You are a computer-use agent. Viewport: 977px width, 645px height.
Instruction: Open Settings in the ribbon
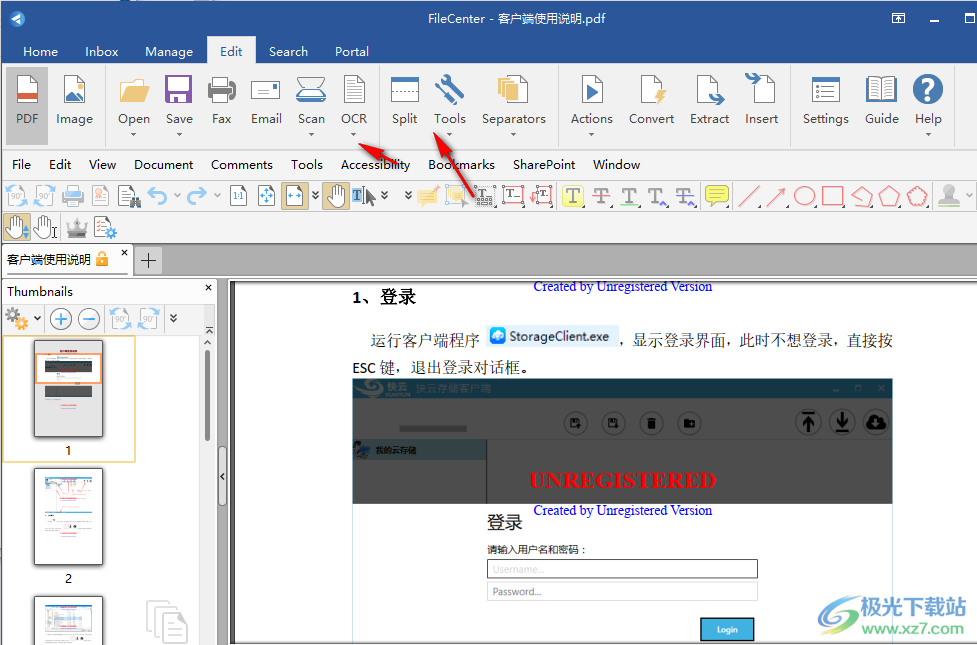click(x=826, y=100)
